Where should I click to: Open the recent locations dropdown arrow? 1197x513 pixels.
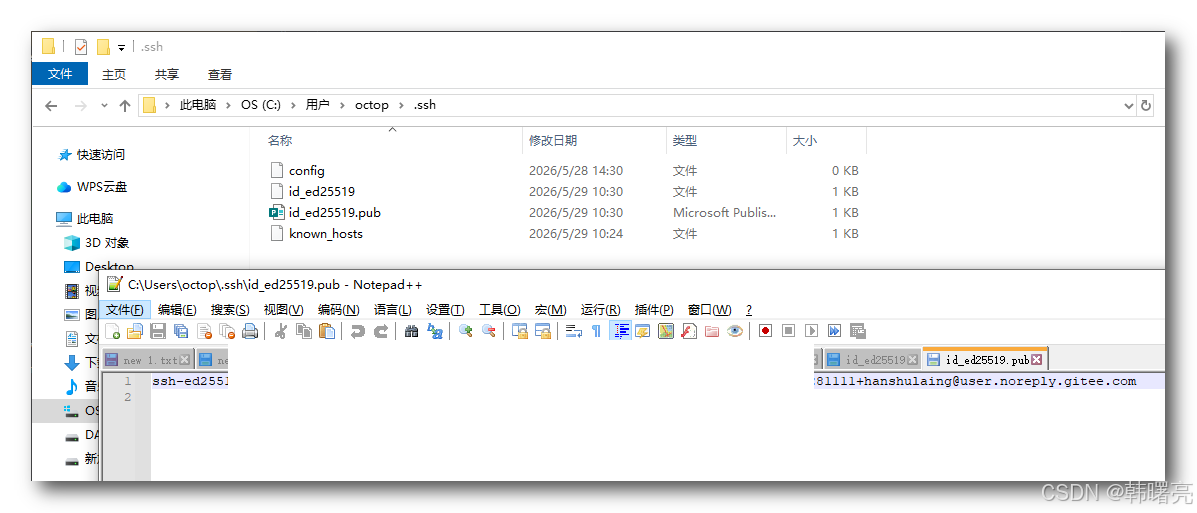coord(105,106)
